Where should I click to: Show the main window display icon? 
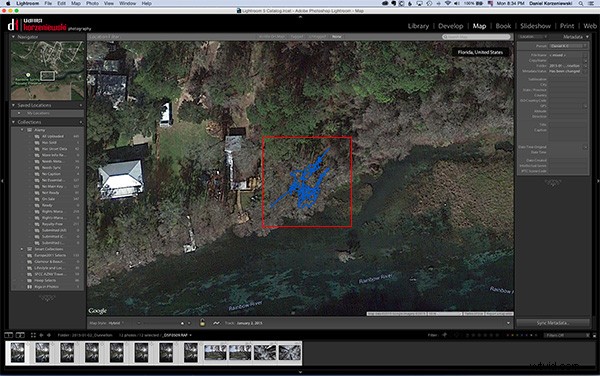pos(8,335)
